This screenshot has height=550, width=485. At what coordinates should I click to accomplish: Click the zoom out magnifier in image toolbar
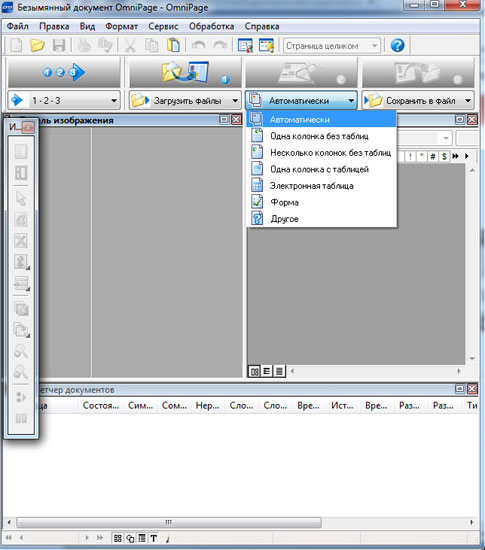point(21,372)
